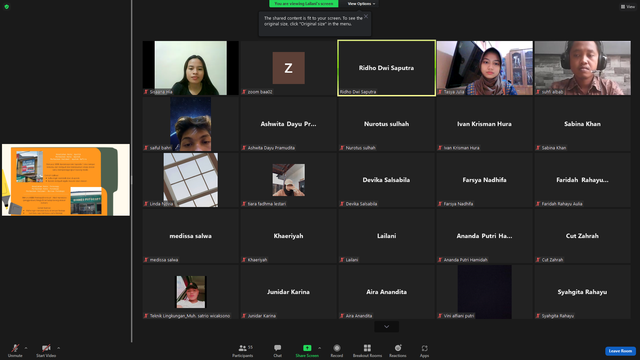This screenshot has height=360, width=640.
Task: Open the Reactions menu
Action: [398, 350]
